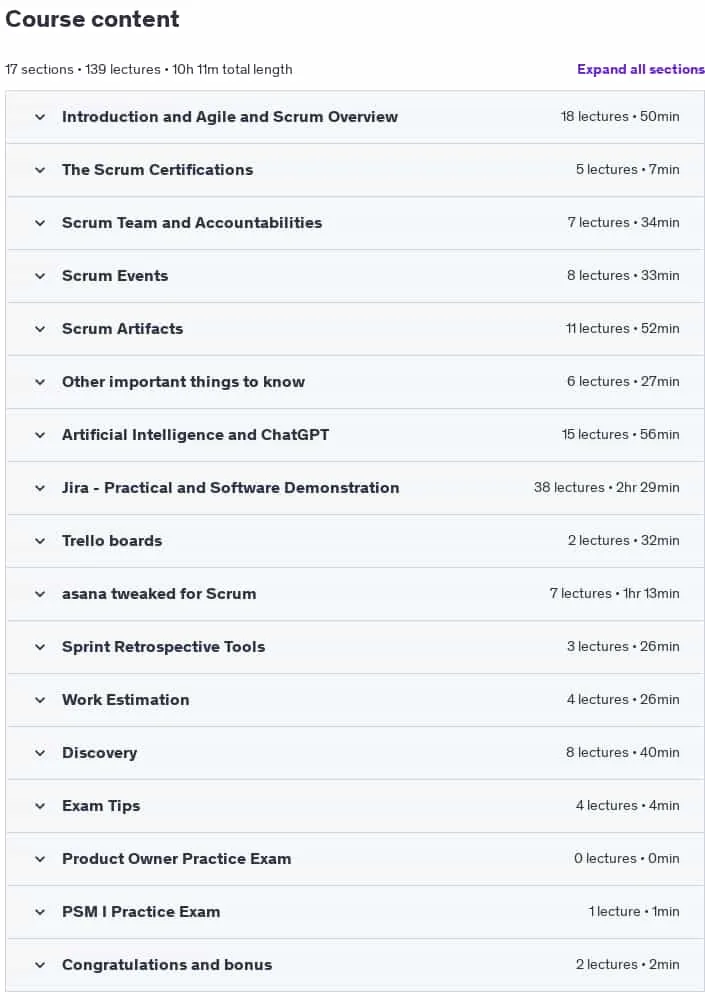Image resolution: width=705 pixels, height=992 pixels.
Task: Click chevron icon beside asana tweaked for Scrum
Action: click(x=40, y=594)
